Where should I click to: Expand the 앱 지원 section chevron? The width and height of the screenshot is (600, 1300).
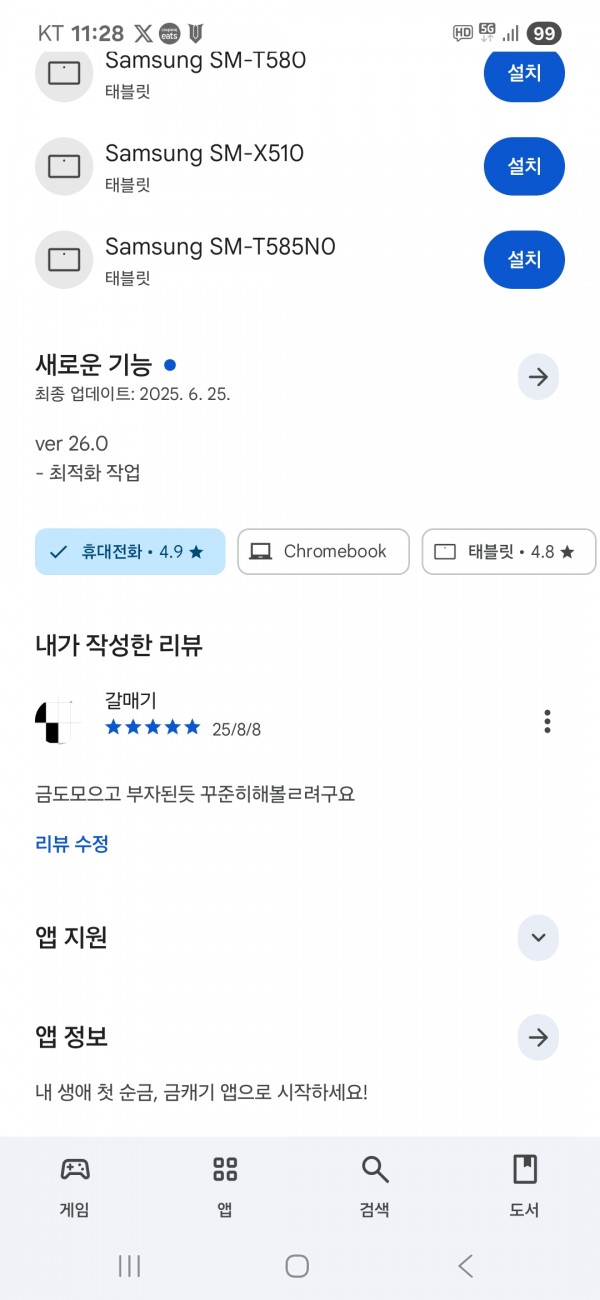point(538,938)
